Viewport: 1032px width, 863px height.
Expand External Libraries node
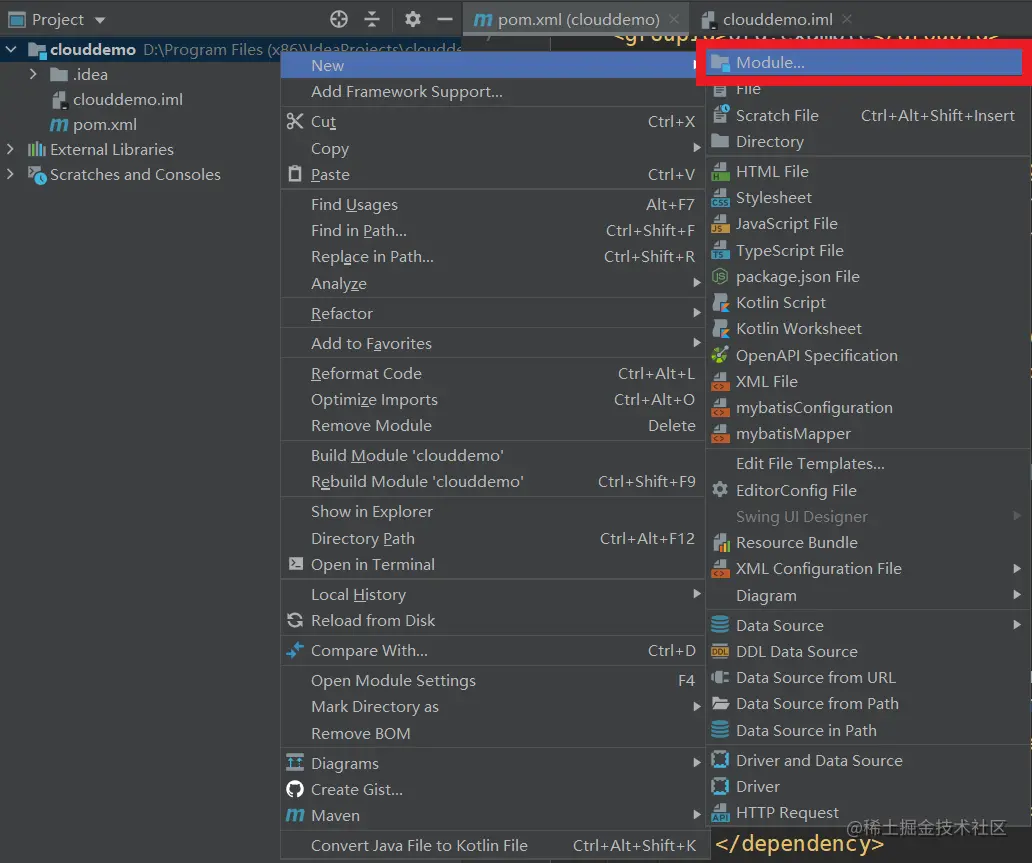click(x=10, y=149)
